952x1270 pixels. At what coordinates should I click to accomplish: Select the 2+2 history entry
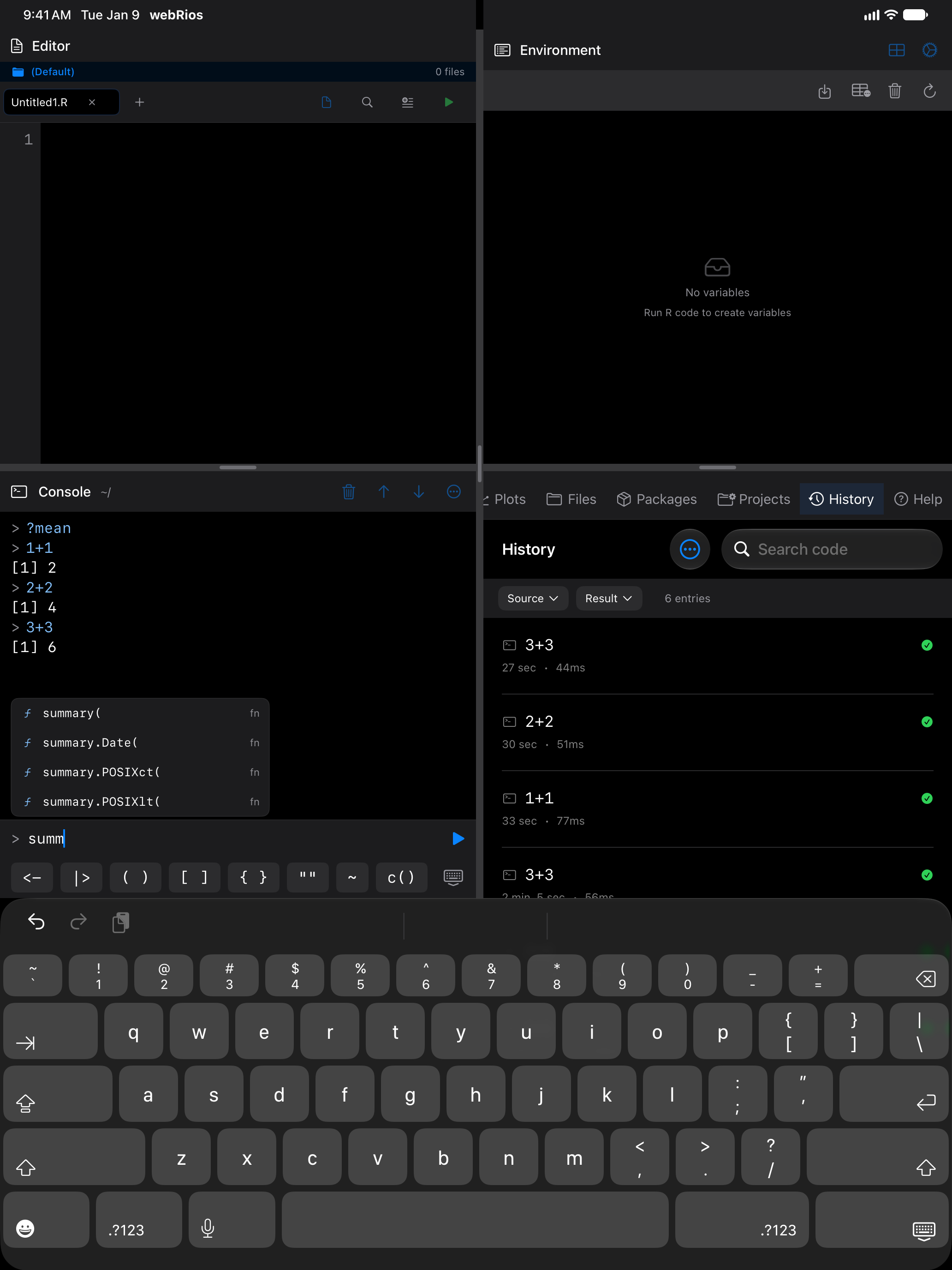pyautogui.click(x=717, y=733)
